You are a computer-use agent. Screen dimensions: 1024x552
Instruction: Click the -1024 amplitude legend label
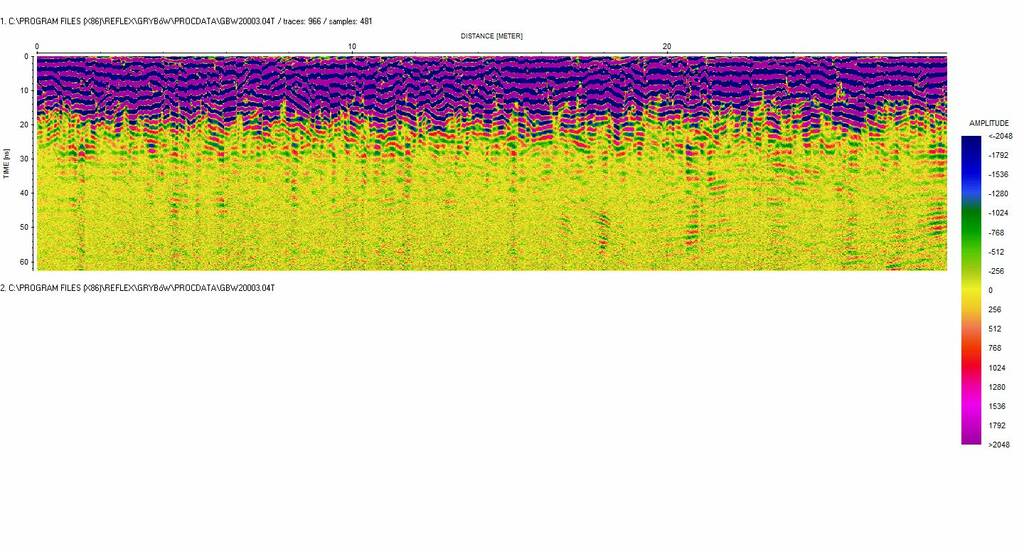pyautogui.click(x=1000, y=213)
